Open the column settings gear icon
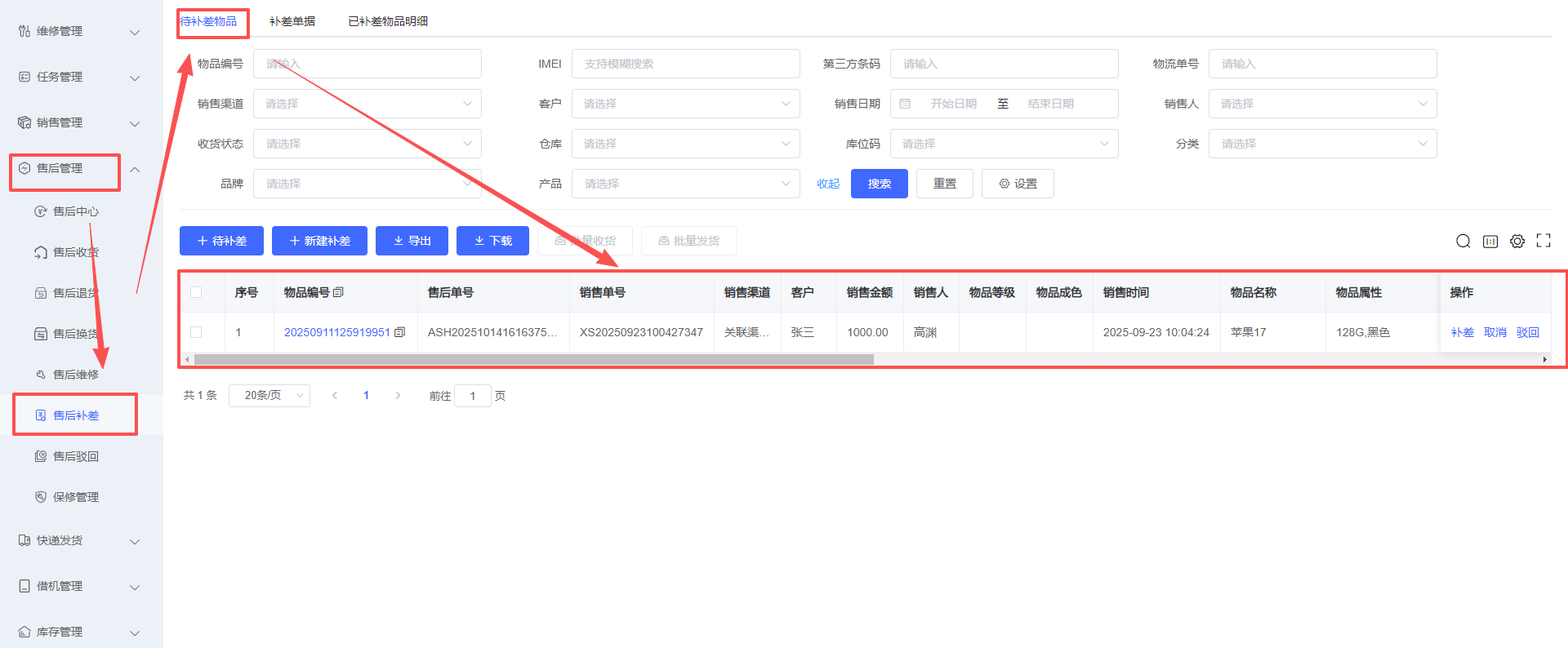This screenshot has height=648, width=1568. pyautogui.click(x=1517, y=241)
